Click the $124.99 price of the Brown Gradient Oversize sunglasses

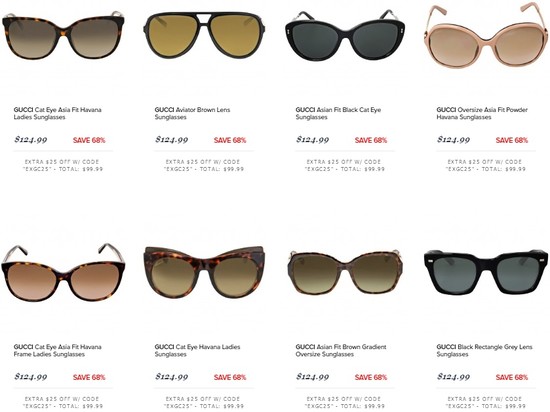click(313, 377)
